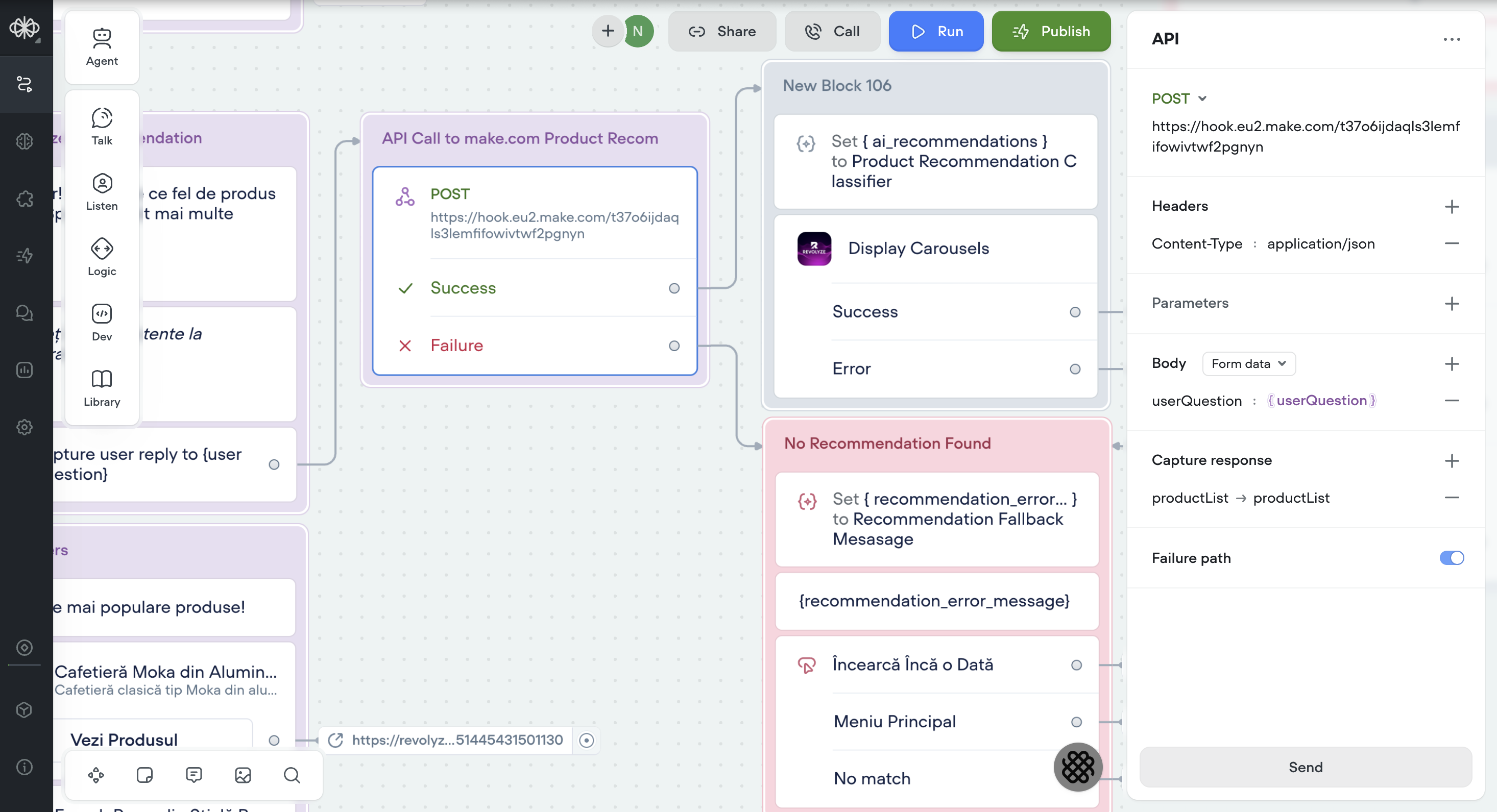Screen dimensions: 1497x812
Task: Click the API Call to make.com block title
Action: click(x=520, y=138)
